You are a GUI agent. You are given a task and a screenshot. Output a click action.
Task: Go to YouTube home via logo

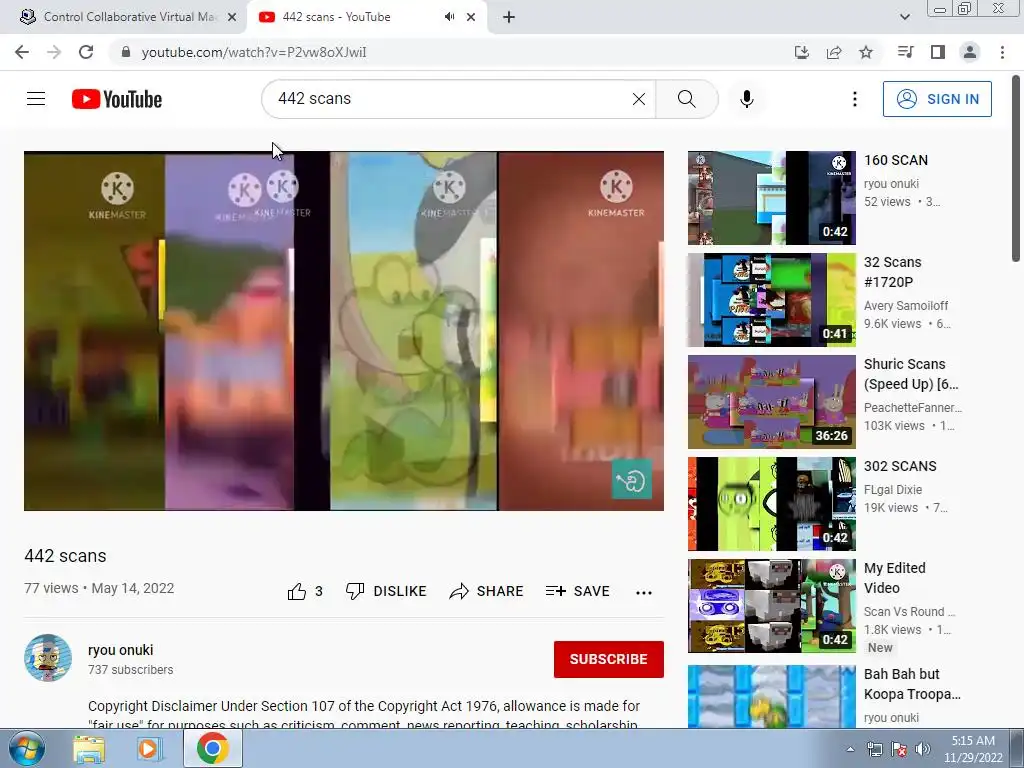117,99
